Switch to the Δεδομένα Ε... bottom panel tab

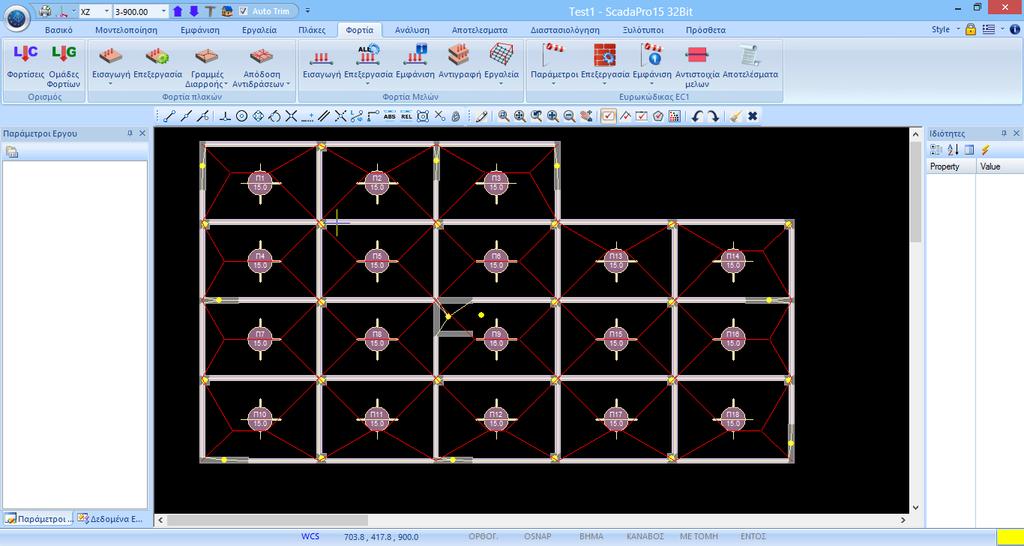pyautogui.click(x=111, y=519)
